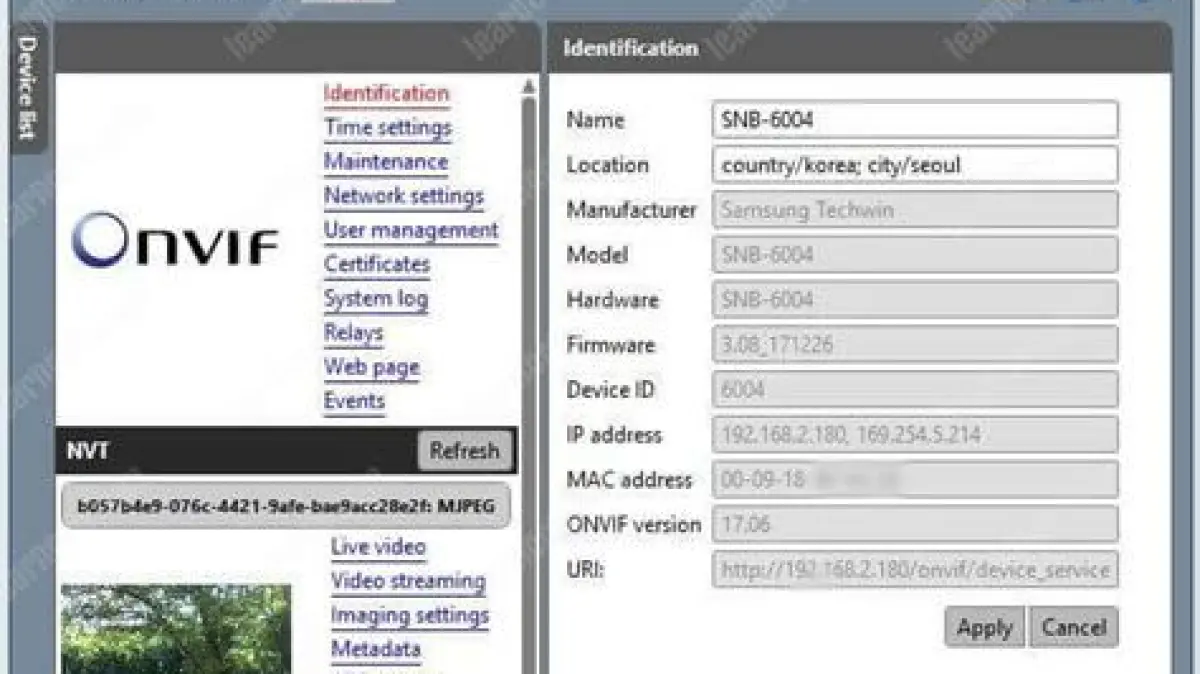
Task: Open Network settings link
Action: (403, 196)
